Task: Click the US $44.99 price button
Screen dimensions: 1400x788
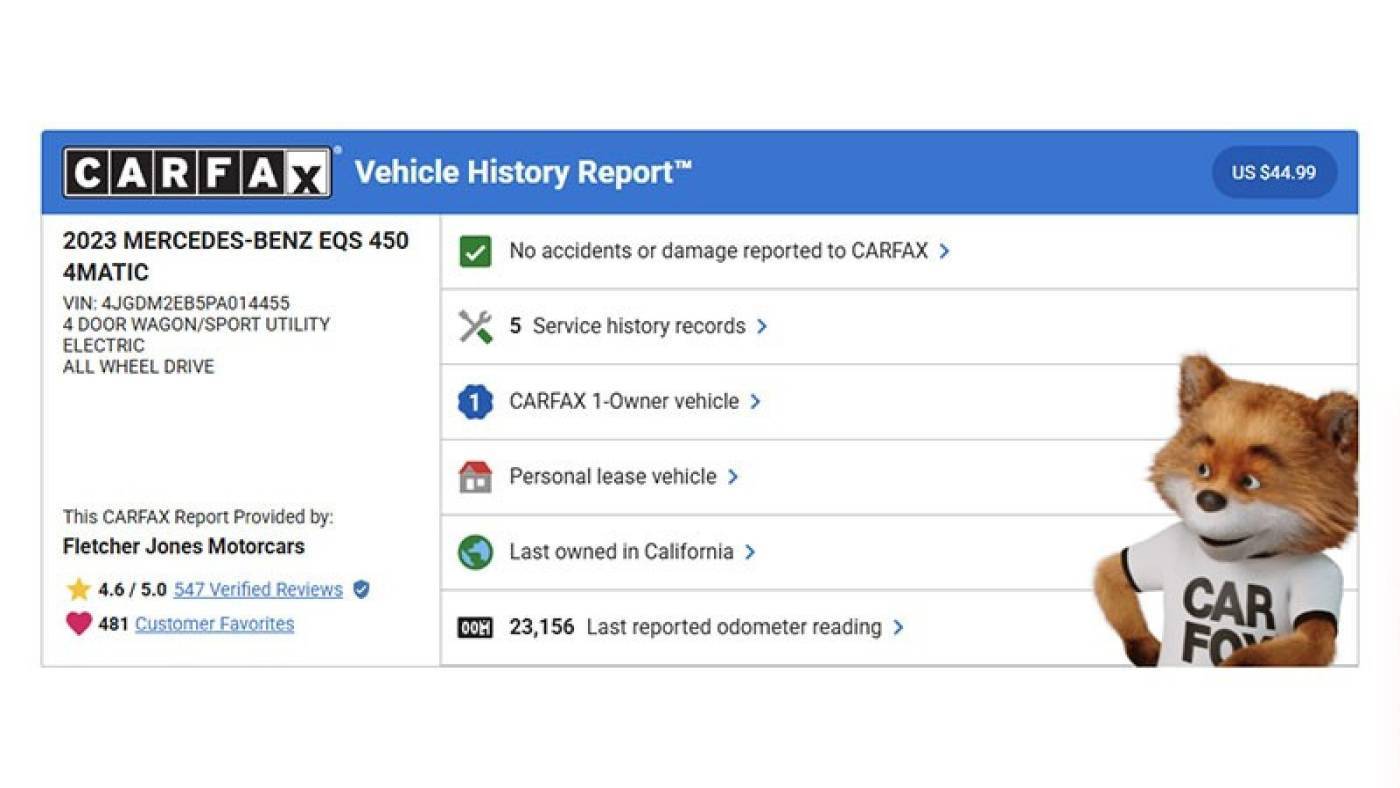Action: [x=1274, y=172]
